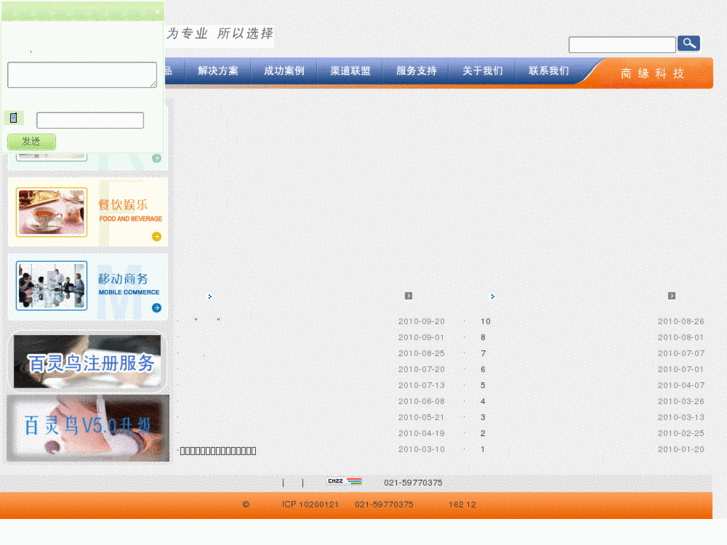Screen dimensions: 727x545
Task: Select the news row dated 2010-09-01
Action: [x=311, y=337]
